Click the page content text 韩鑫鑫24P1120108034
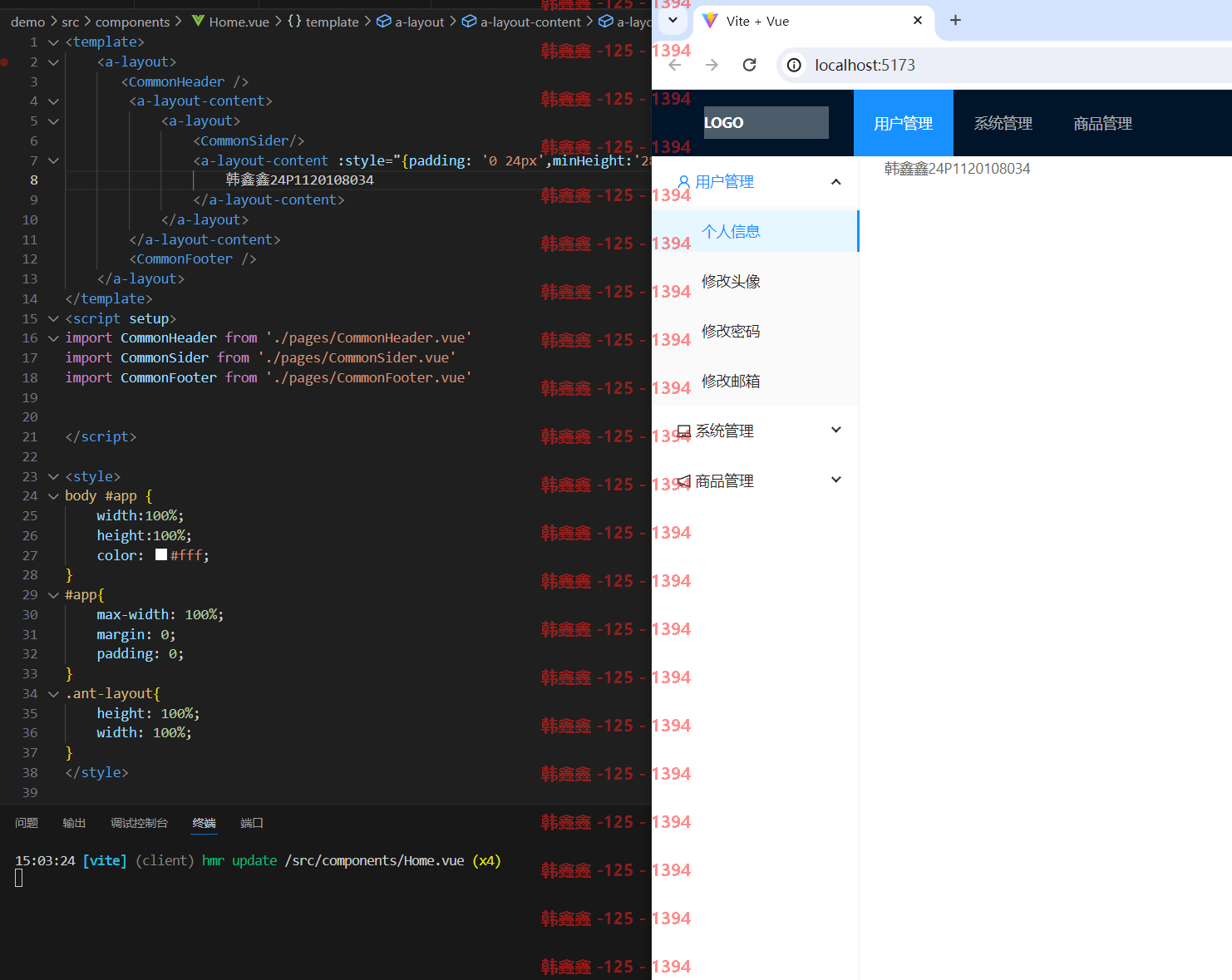This screenshot has width=1232, height=980. 957,169
